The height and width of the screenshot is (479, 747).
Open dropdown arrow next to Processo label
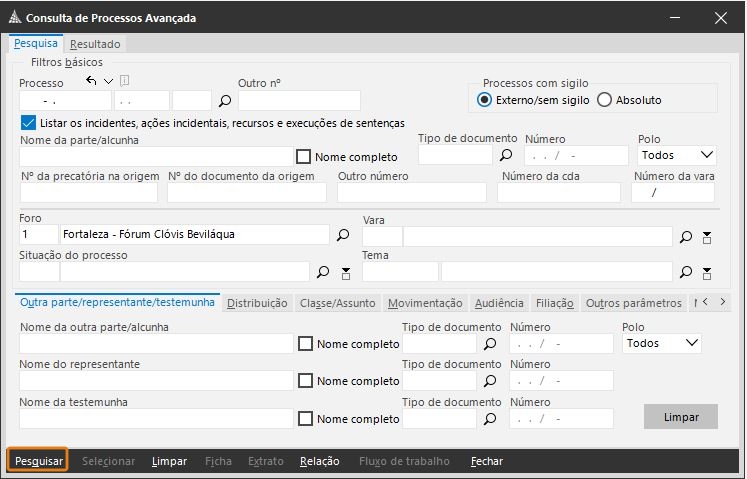click(x=108, y=81)
